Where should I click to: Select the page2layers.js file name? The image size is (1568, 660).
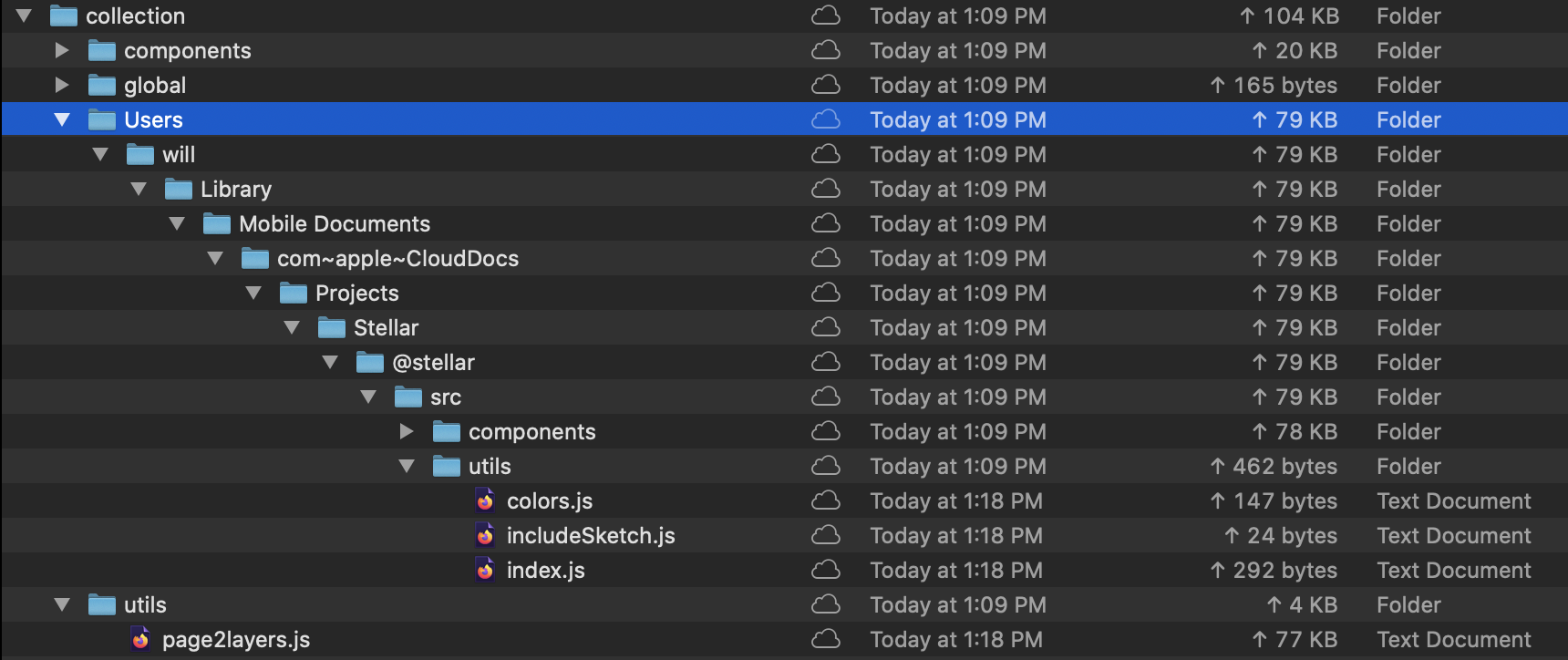click(x=236, y=639)
